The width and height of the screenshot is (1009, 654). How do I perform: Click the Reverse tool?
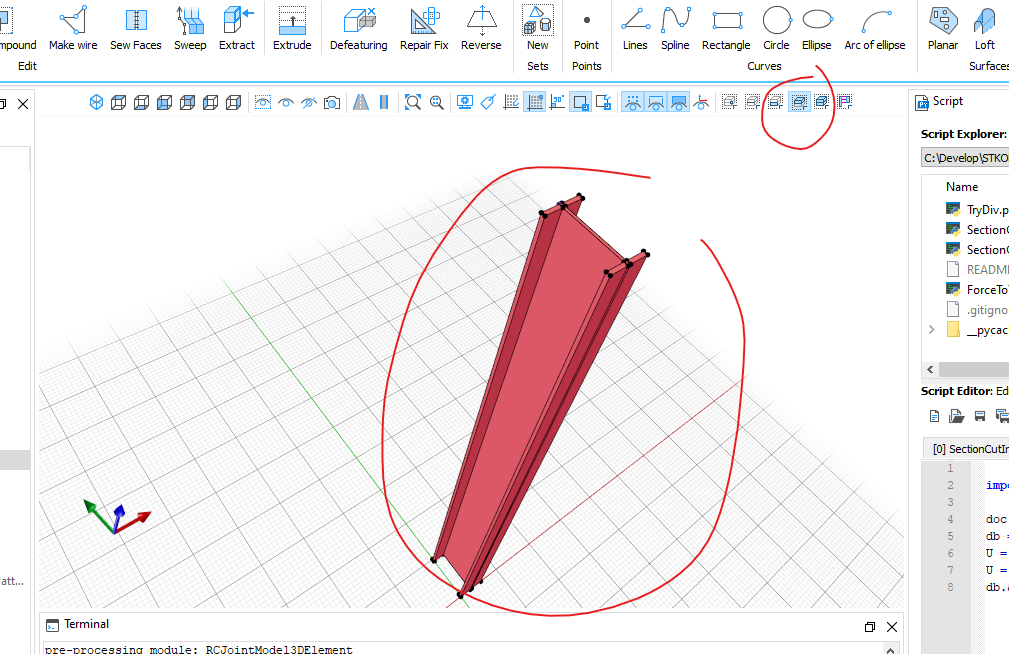pos(481,28)
